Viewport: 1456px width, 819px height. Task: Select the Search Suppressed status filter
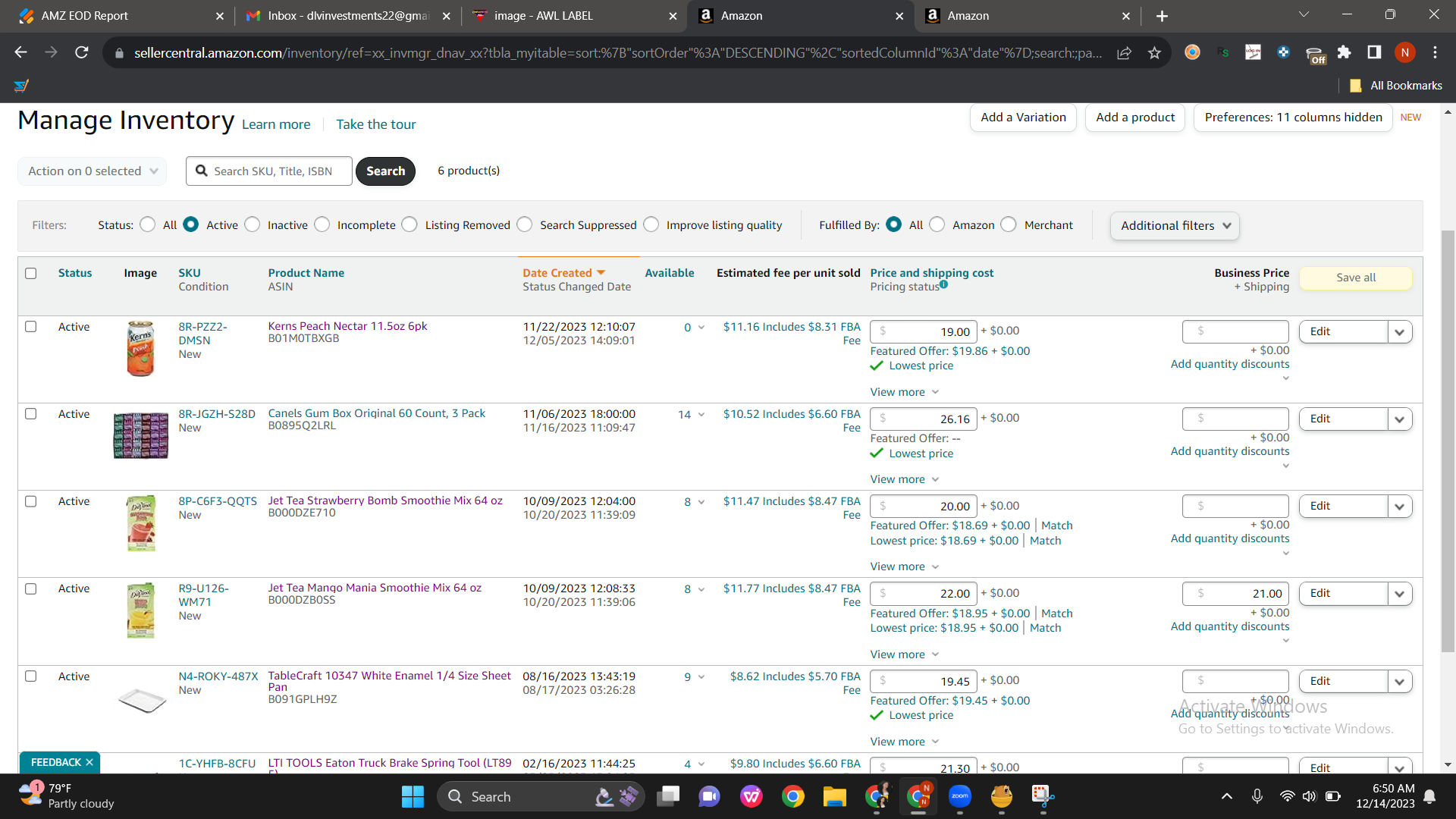(525, 224)
